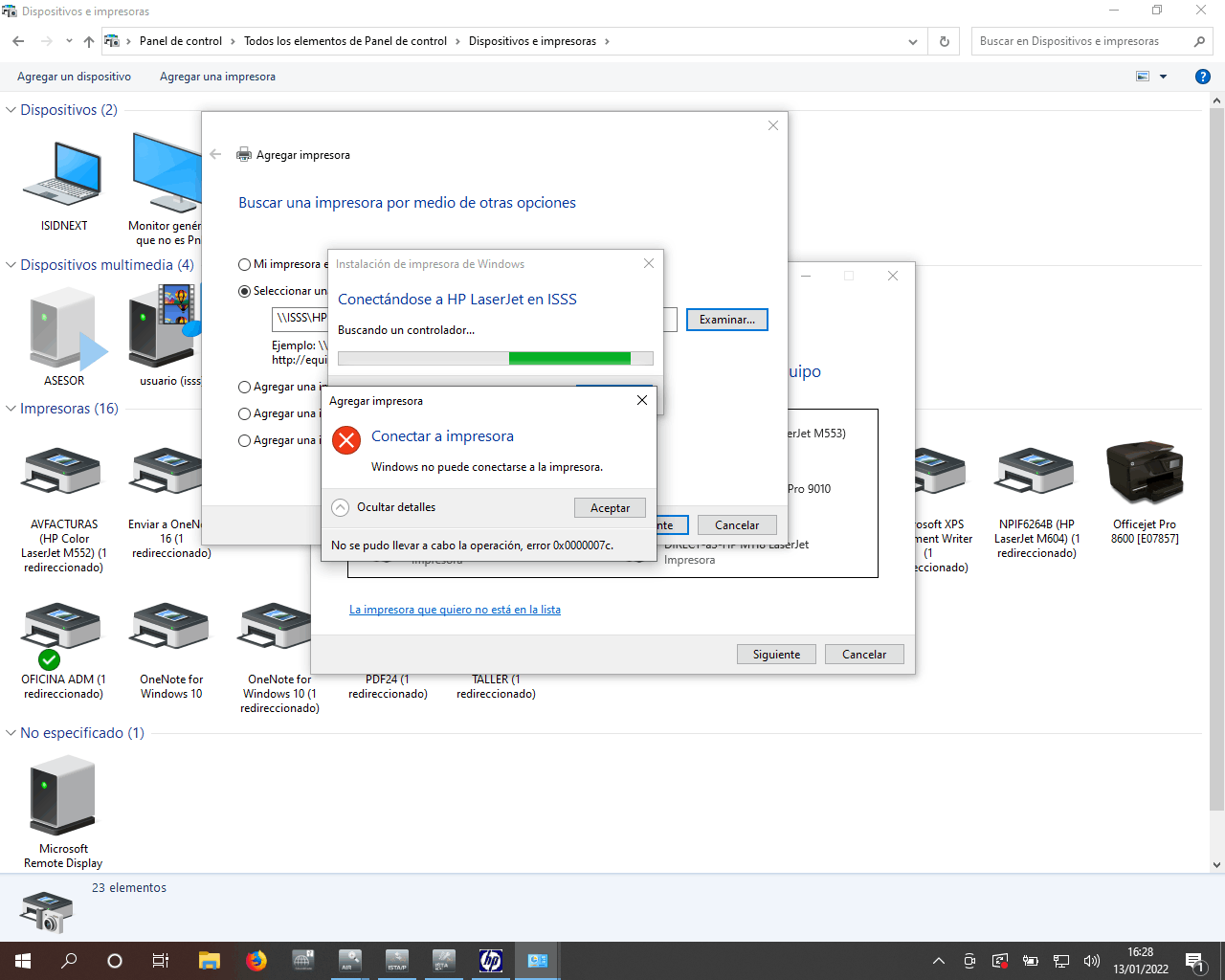Open recent locations dropdown arrow
Image resolution: width=1225 pixels, height=980 pixels.
tap(69, 41)
